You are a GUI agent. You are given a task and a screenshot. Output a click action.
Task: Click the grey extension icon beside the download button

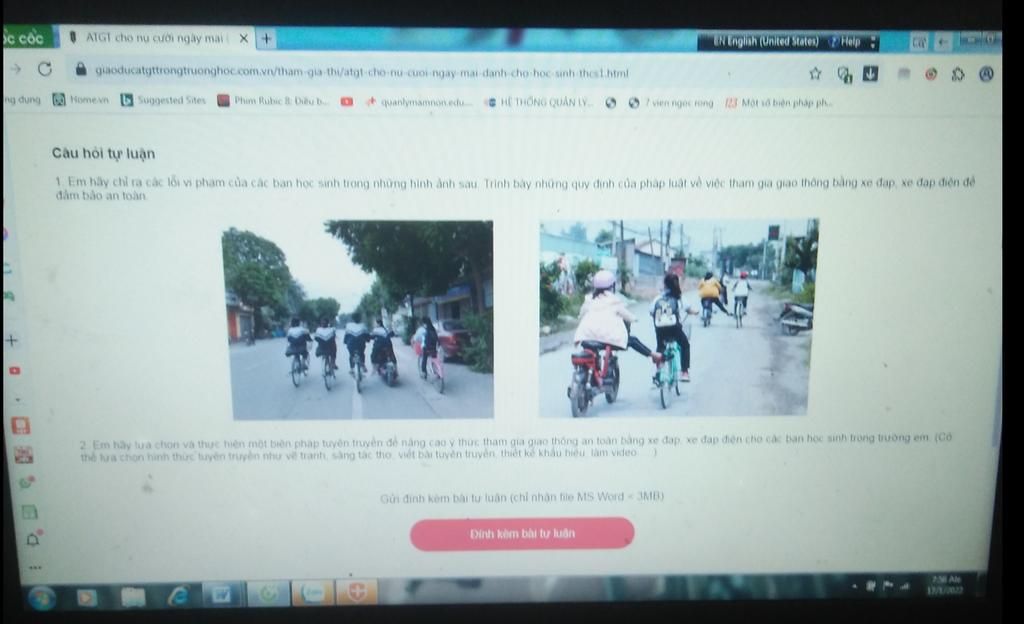903,74
